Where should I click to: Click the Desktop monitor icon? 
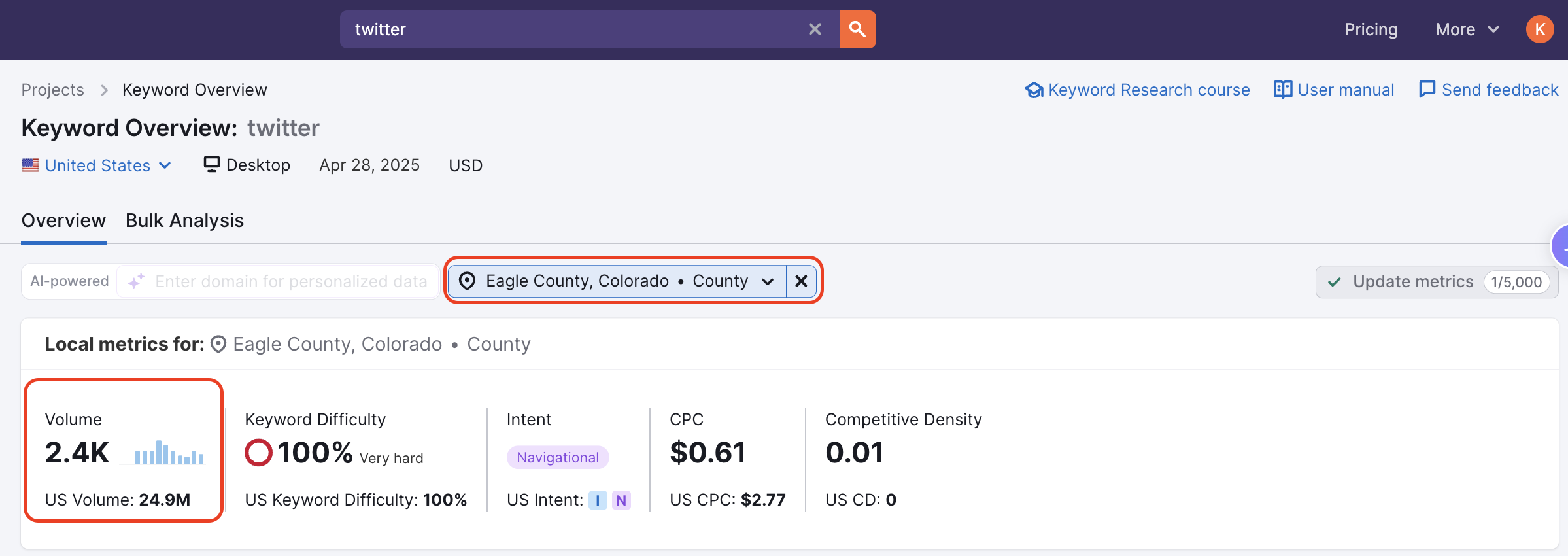211,164
